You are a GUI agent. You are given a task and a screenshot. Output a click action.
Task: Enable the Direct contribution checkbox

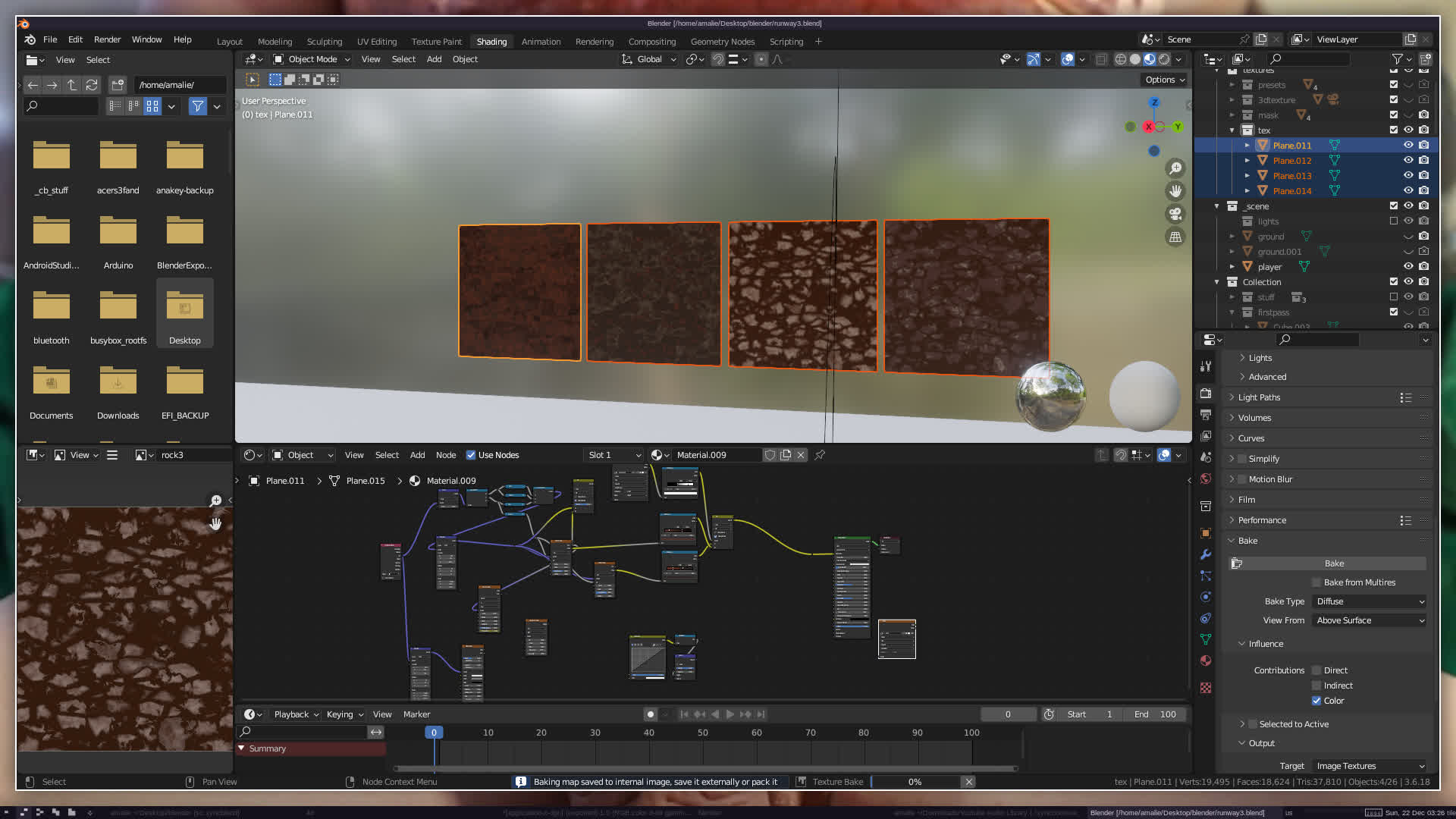[1316, 670]
